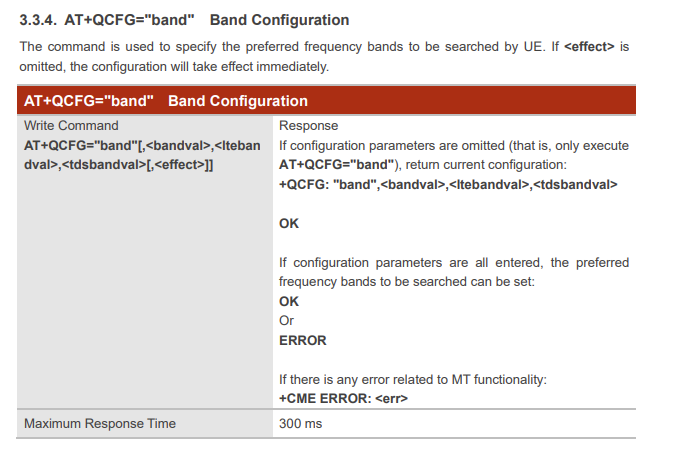The image size is (678, 466).
Task: Click the section heading 3.3.4 Band Configuration
Action: [184, 20]
